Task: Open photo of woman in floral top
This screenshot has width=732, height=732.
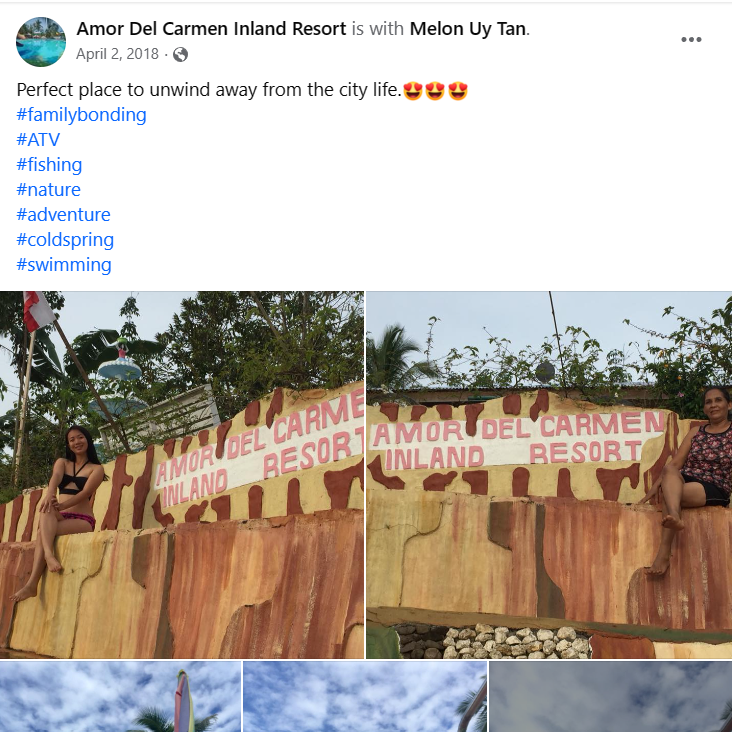Action: (549, 475)
